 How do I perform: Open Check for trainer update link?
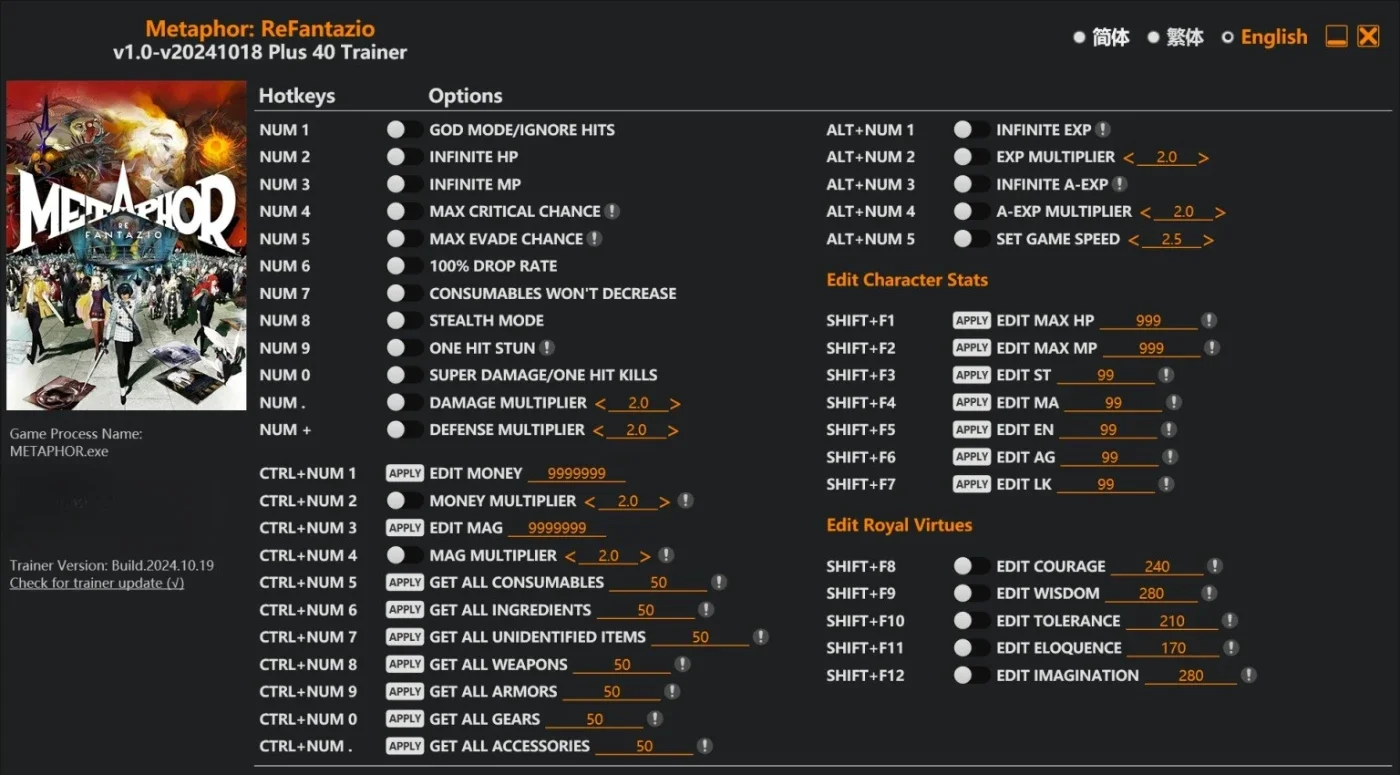97,583
